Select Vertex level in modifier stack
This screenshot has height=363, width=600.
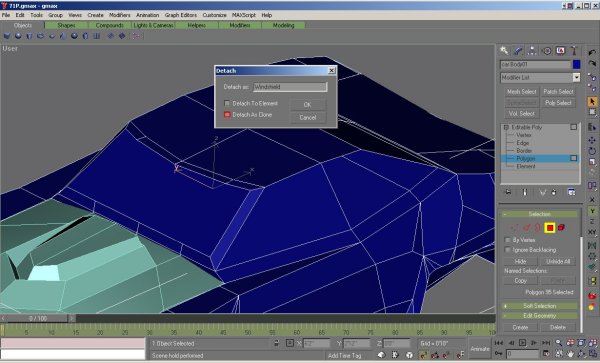(x=523, y=135)
